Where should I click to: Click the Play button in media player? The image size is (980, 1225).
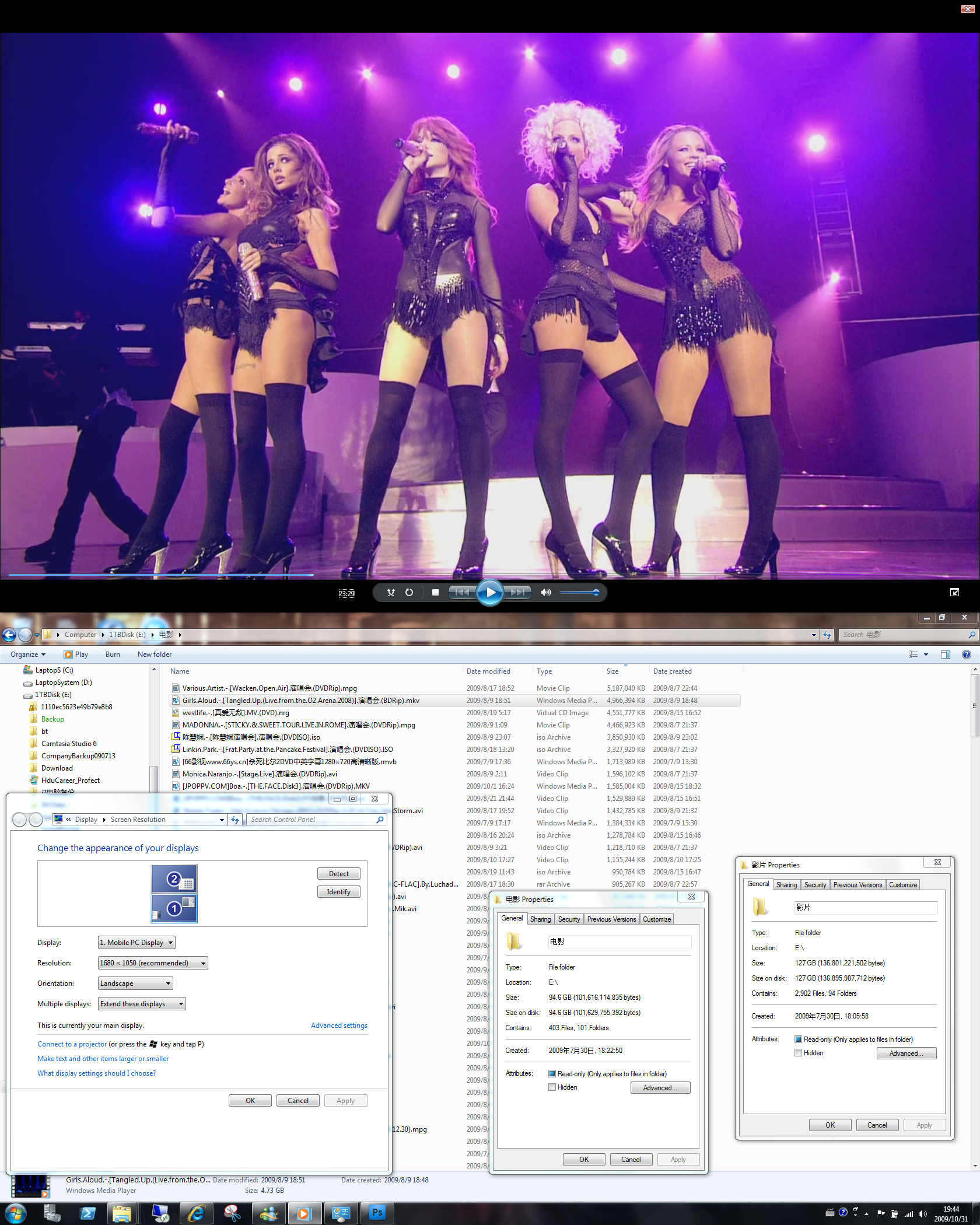[490, 592]
